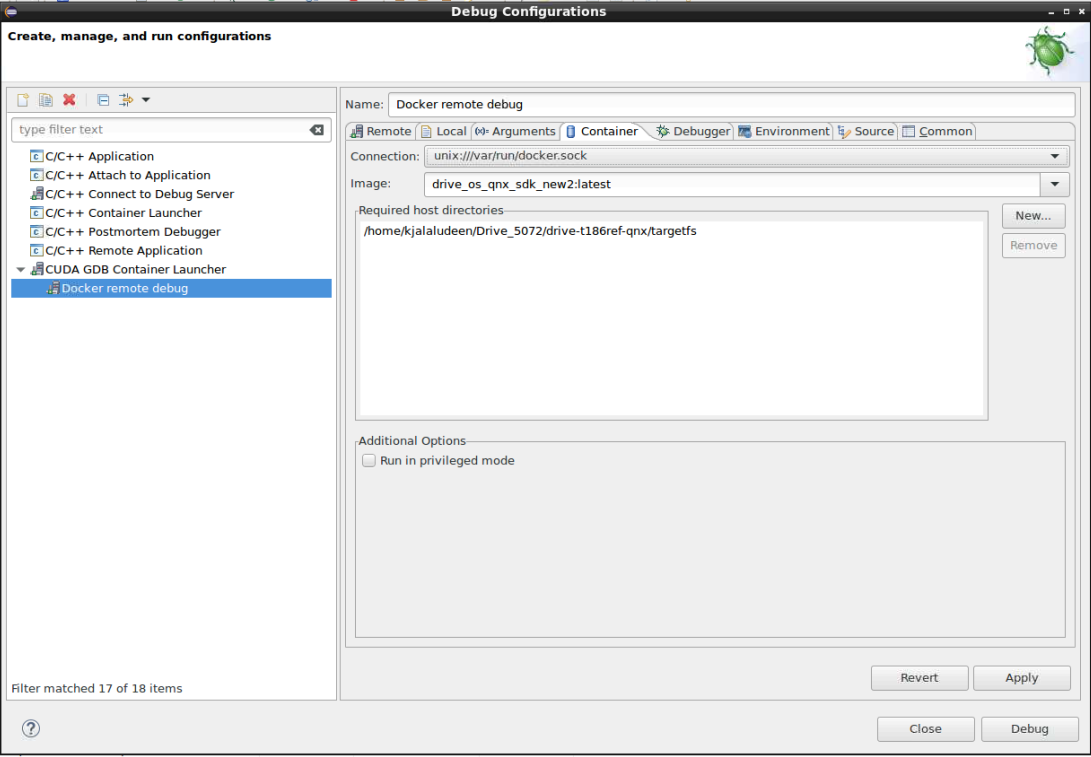Click the C/C++ Container Launcher entry

pos(127,212)
